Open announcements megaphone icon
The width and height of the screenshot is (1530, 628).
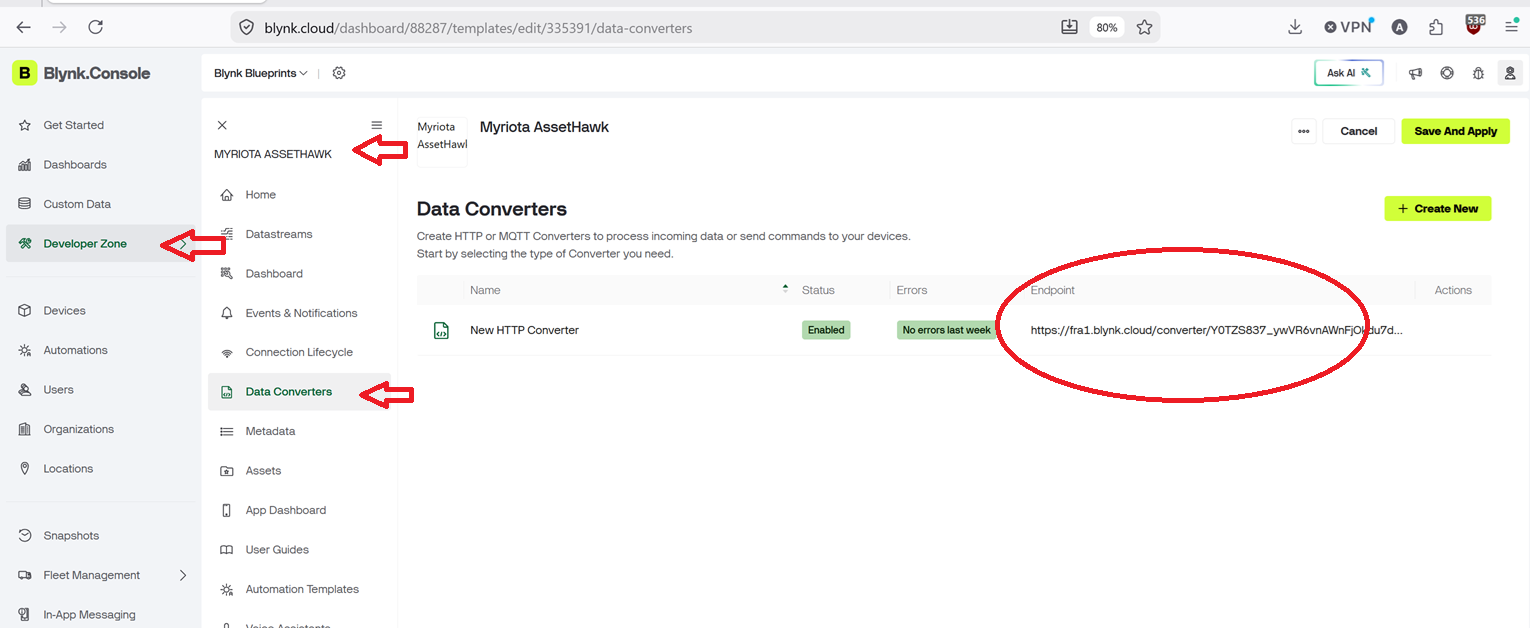1415,73
